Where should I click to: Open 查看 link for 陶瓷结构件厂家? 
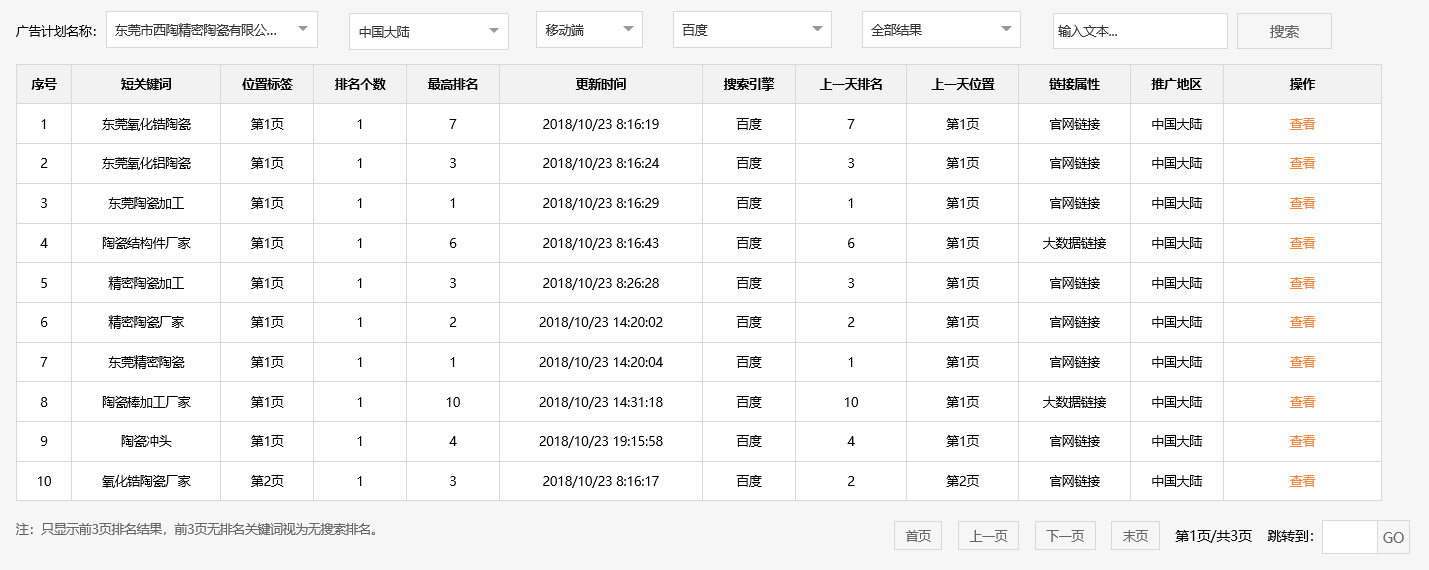click(x=1302, y=243)
